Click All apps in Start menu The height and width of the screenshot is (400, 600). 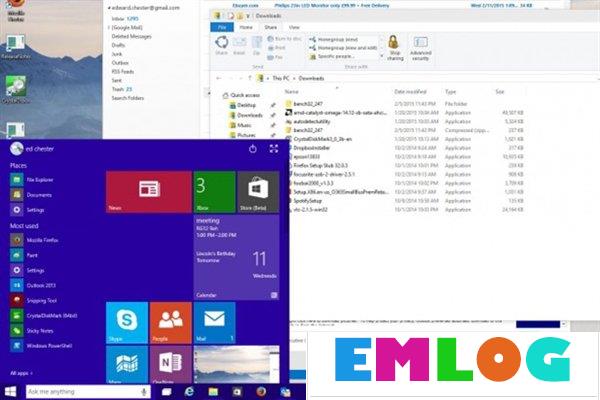click(21, 373)
